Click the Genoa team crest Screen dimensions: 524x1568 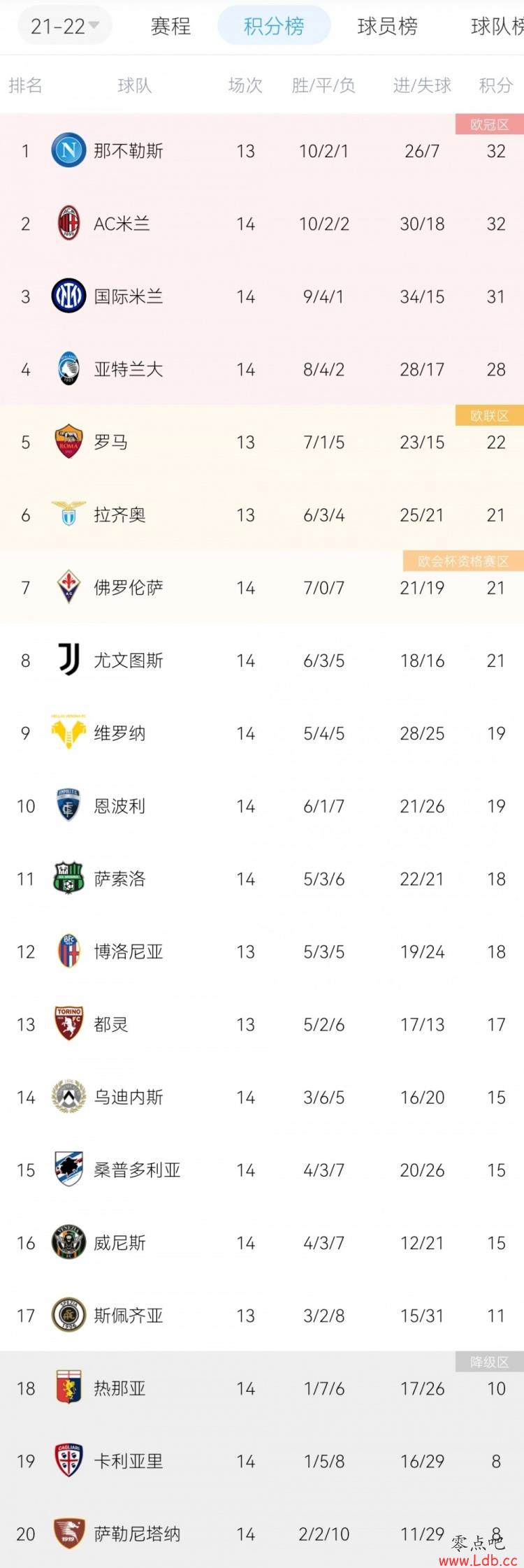(x=68, y=1388)
